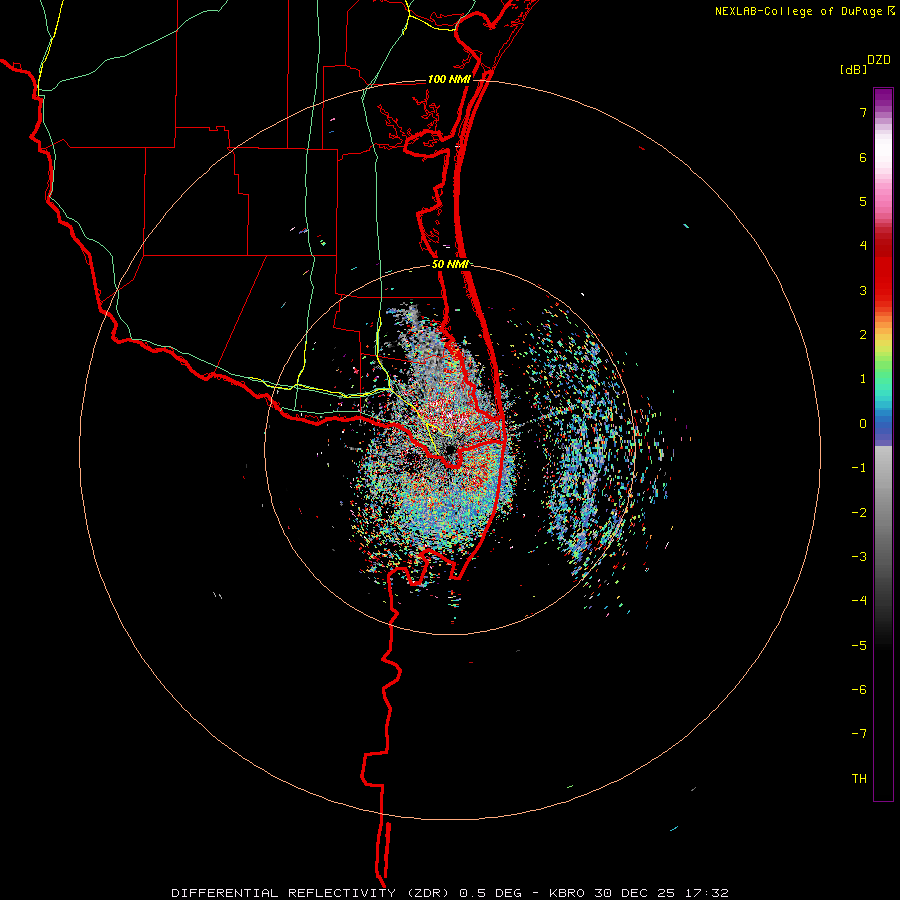Click the KBRO station identifier in caption
The image size is (900, 900).
coord(567,893)
